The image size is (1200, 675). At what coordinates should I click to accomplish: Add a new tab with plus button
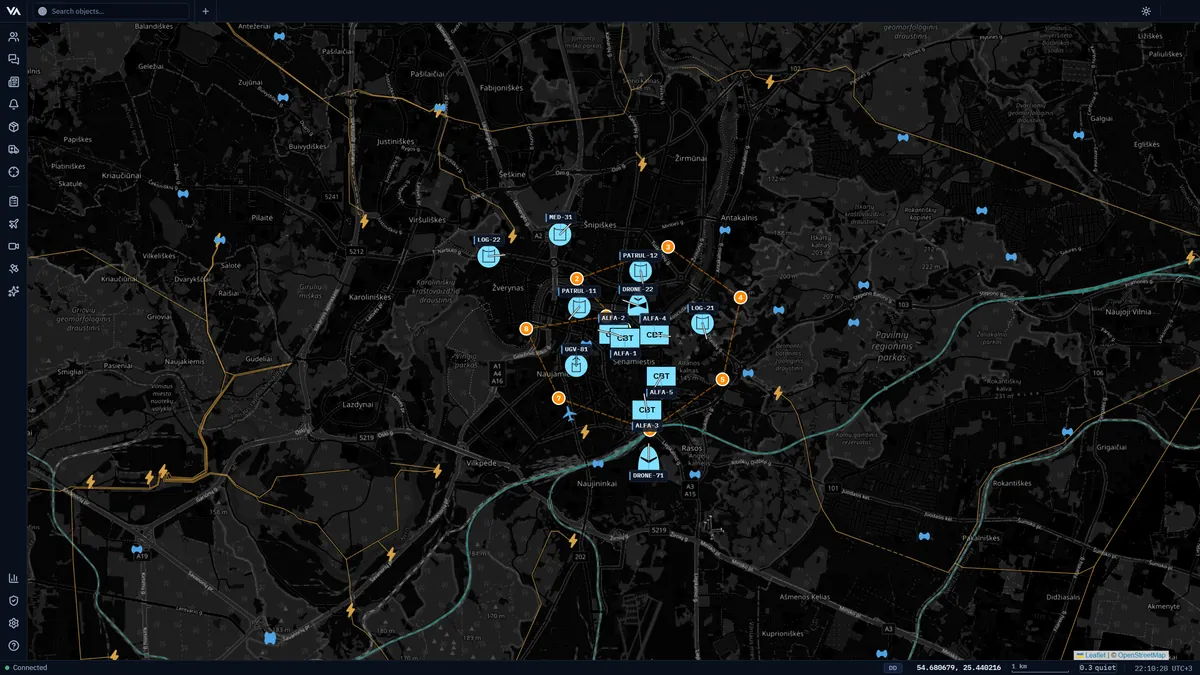tap(205, 11)
